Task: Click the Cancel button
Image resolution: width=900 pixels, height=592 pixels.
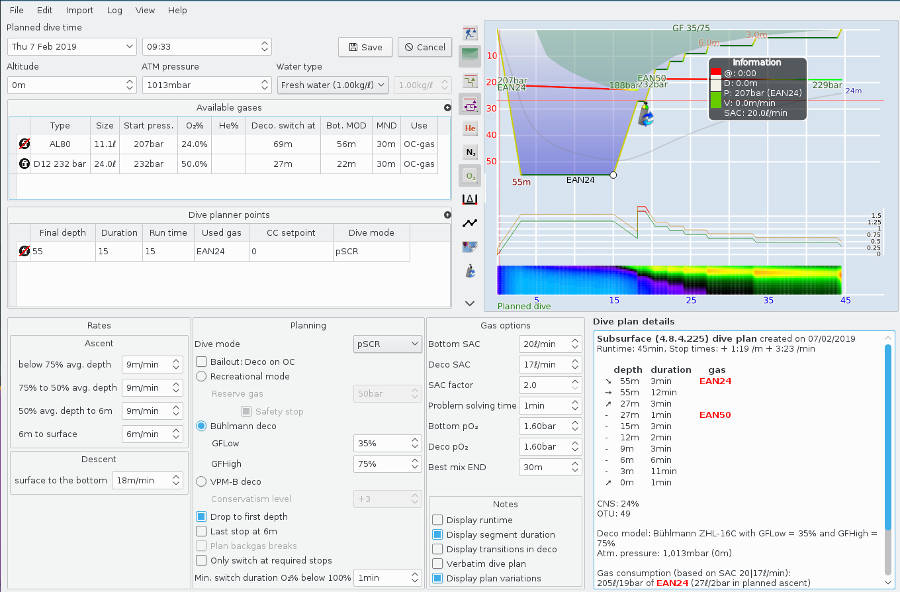Action: 424,46
